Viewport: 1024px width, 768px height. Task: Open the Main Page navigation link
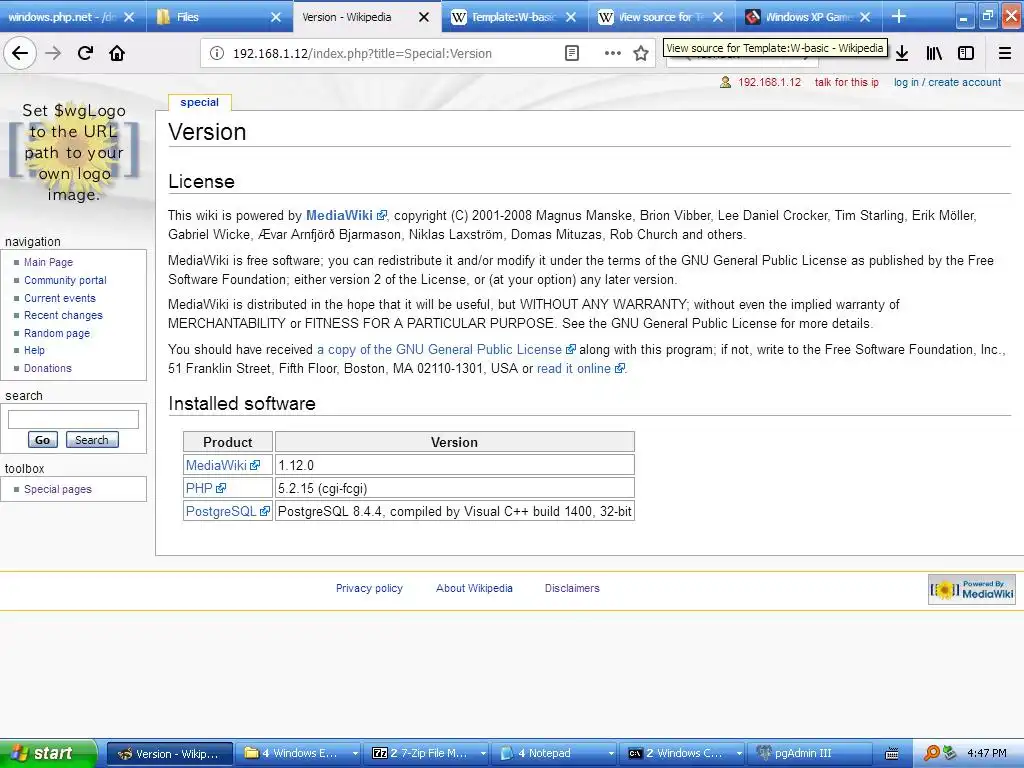coord(48,262)
